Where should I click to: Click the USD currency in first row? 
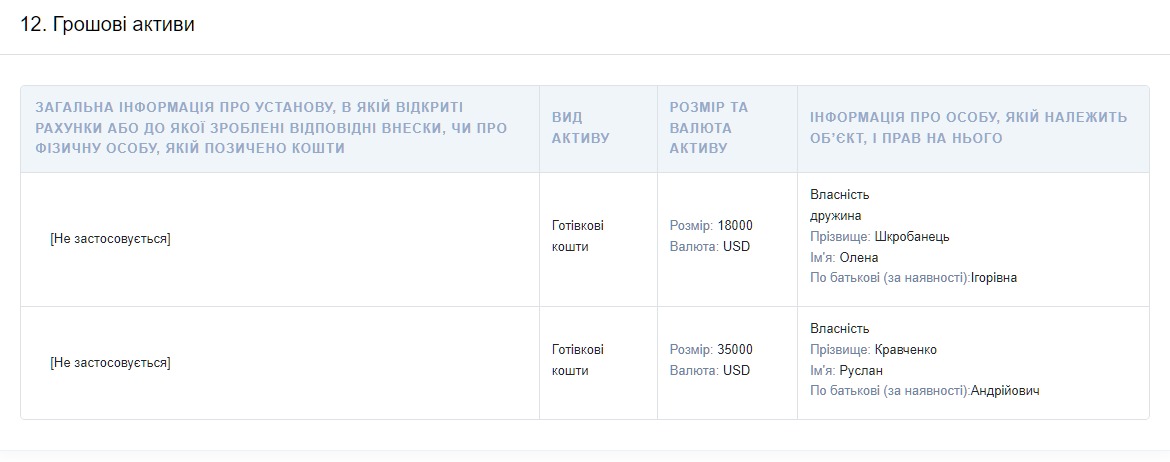736,247
